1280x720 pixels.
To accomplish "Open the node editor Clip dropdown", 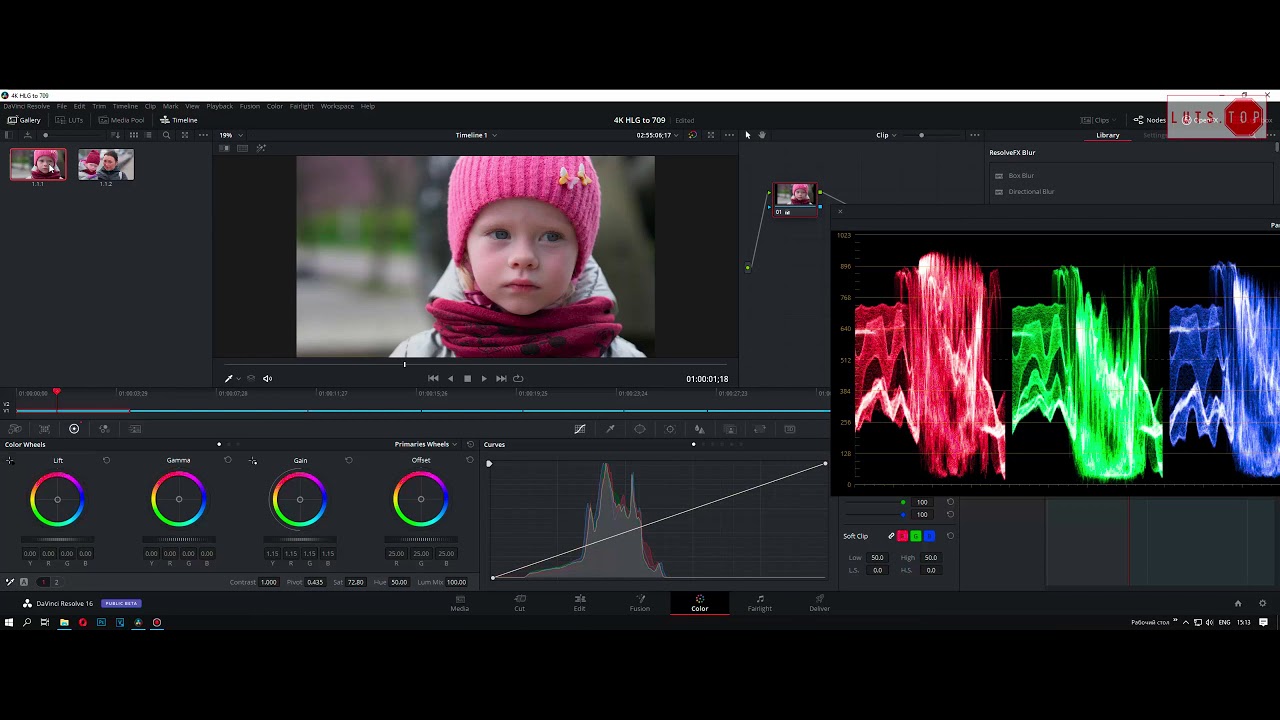I will click(885, 135).
